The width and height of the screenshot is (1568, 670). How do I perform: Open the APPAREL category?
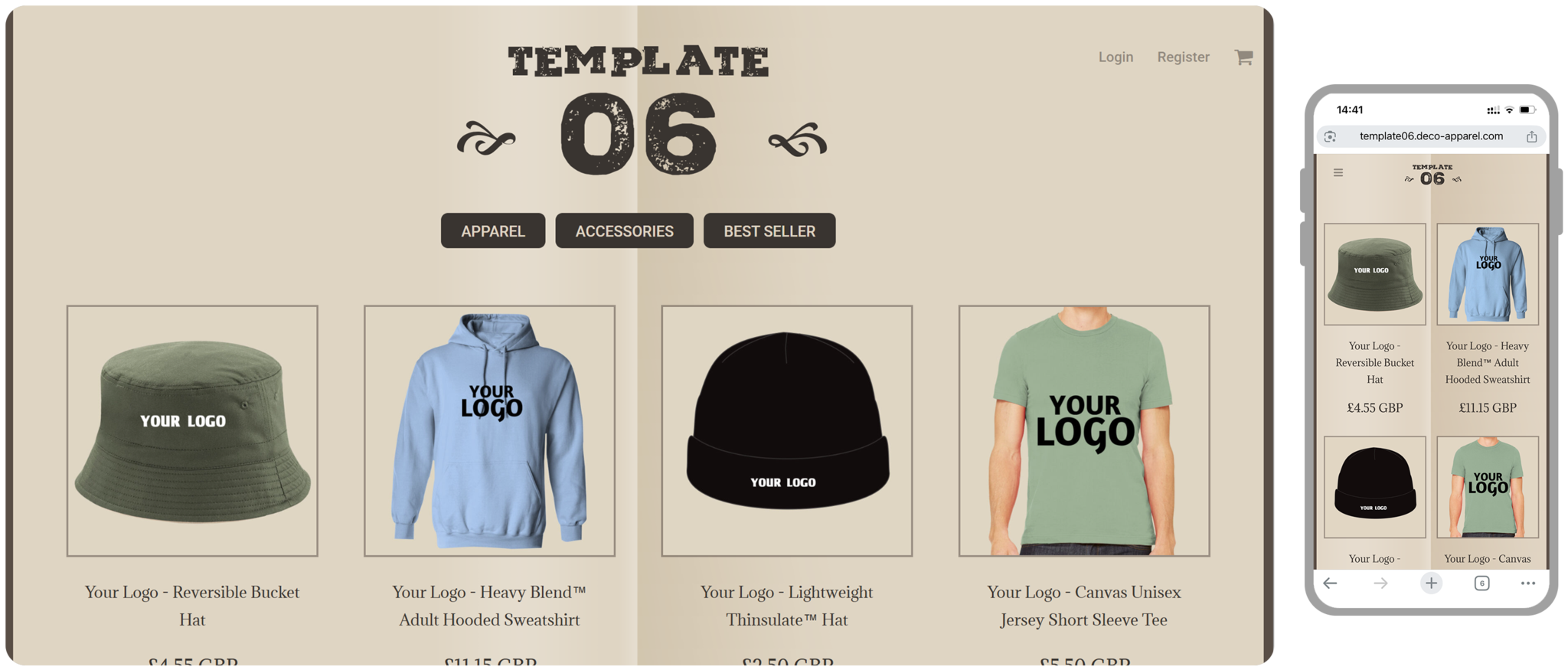(x=493, y=230)
